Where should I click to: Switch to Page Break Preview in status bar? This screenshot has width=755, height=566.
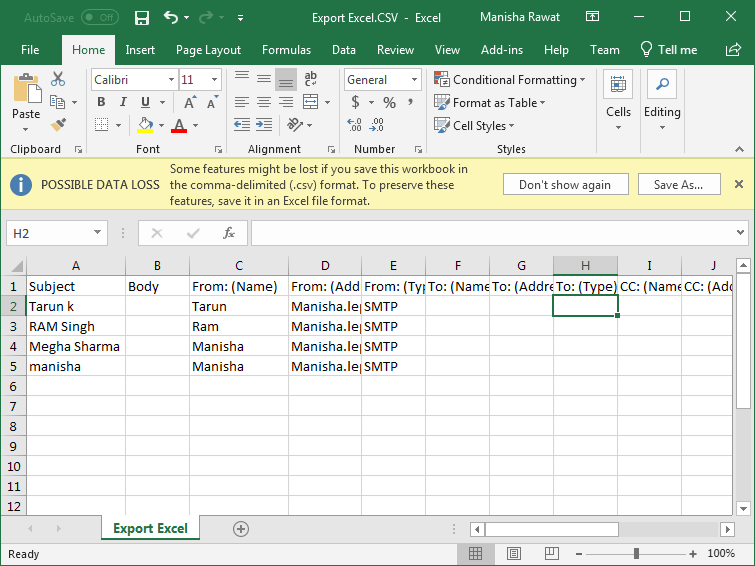pos(552,554)
